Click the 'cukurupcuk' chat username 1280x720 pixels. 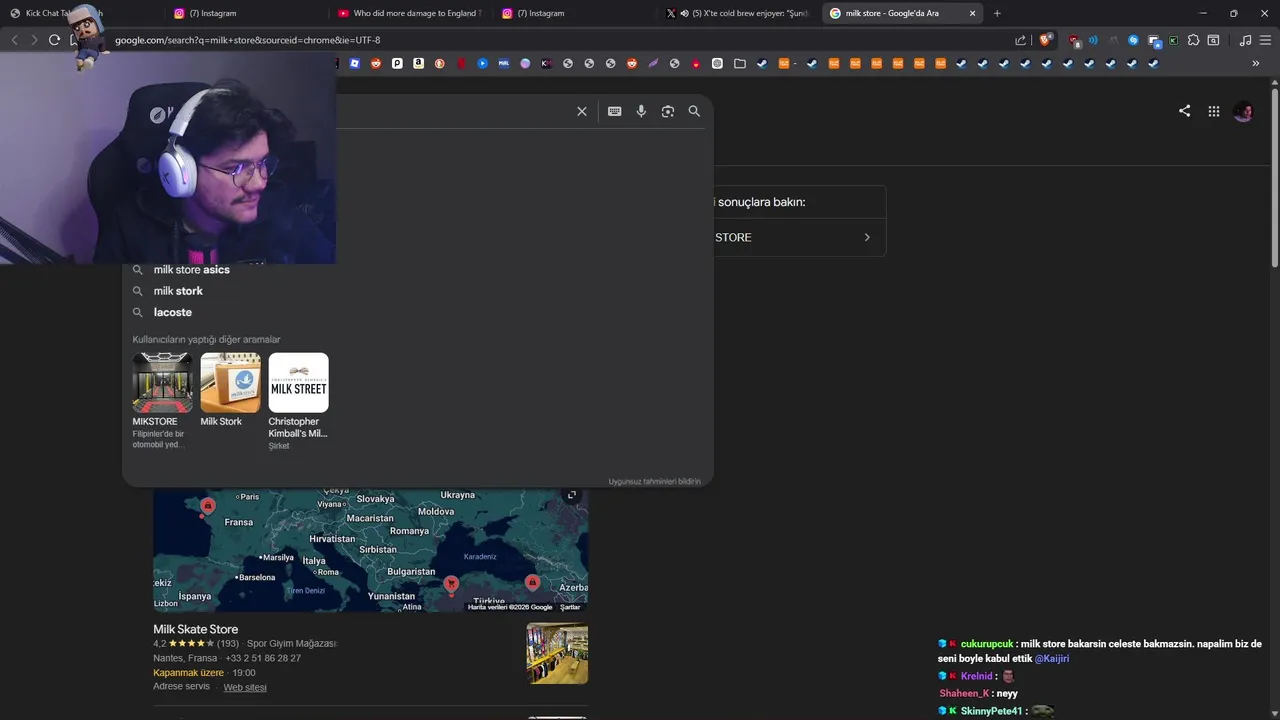[x=987, y=644]
